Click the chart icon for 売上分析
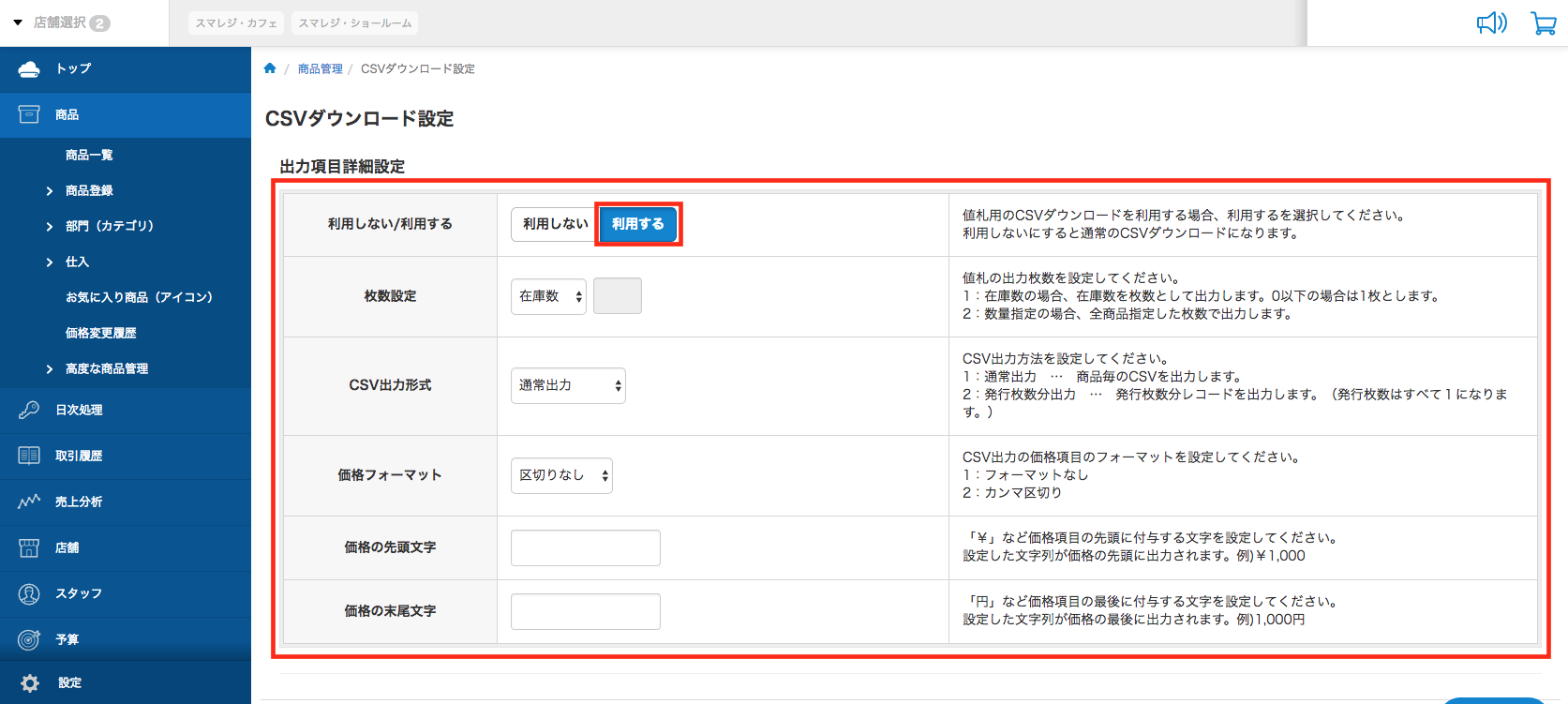Viewport: 1568px width, 704px height. (x=29, y=502)
